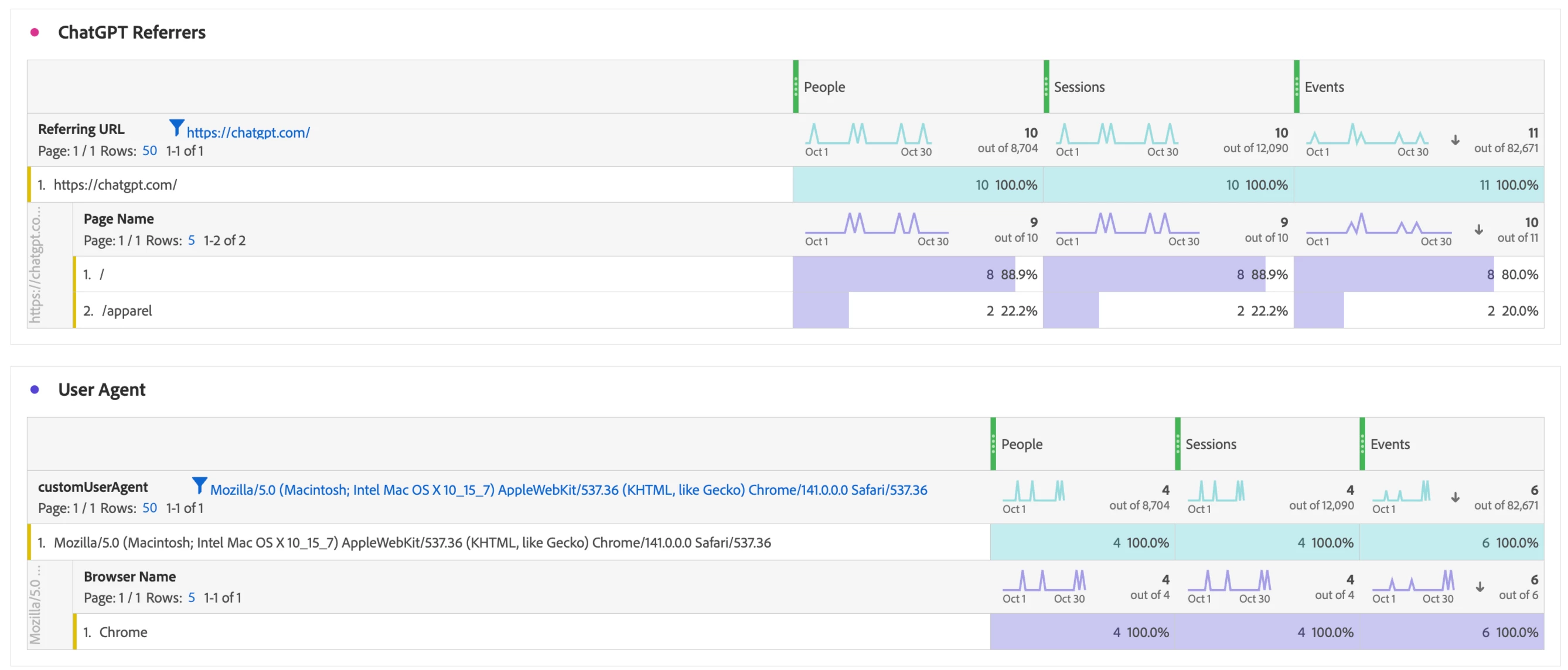Change Rows 50 in Referring URL table
This screenshot has width=1568, height=670.
pos(149,151)
